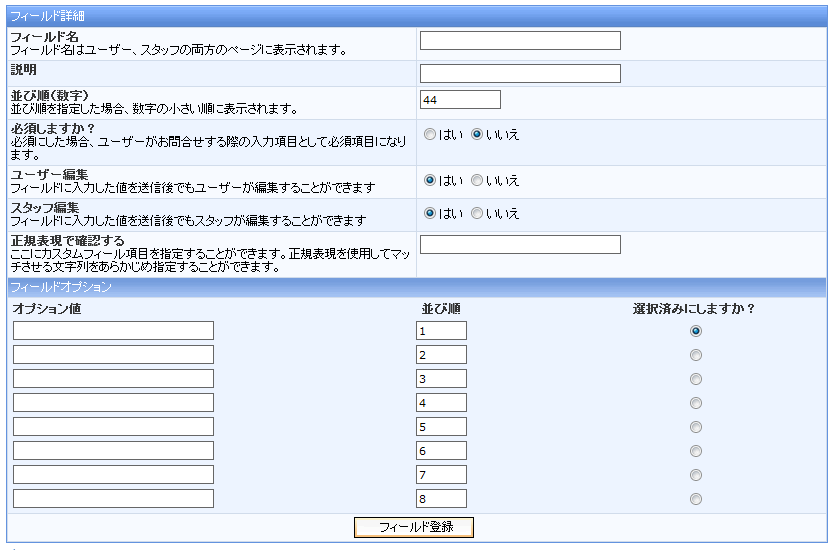Click the option value field in row 4
The image size is (834, 550).
[x=113, y=402]
